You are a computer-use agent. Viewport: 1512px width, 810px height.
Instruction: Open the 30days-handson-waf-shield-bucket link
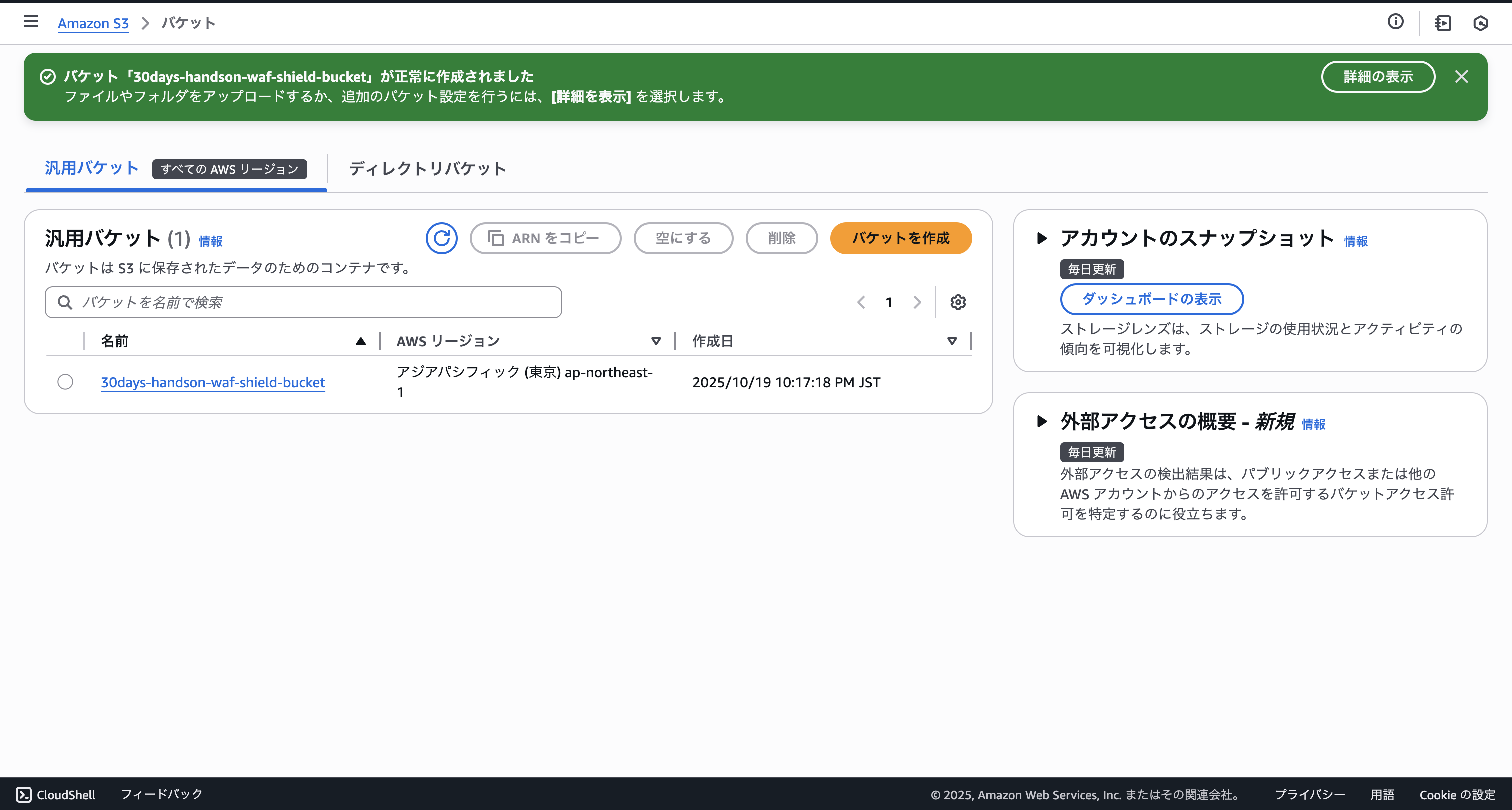coord(212,382)
